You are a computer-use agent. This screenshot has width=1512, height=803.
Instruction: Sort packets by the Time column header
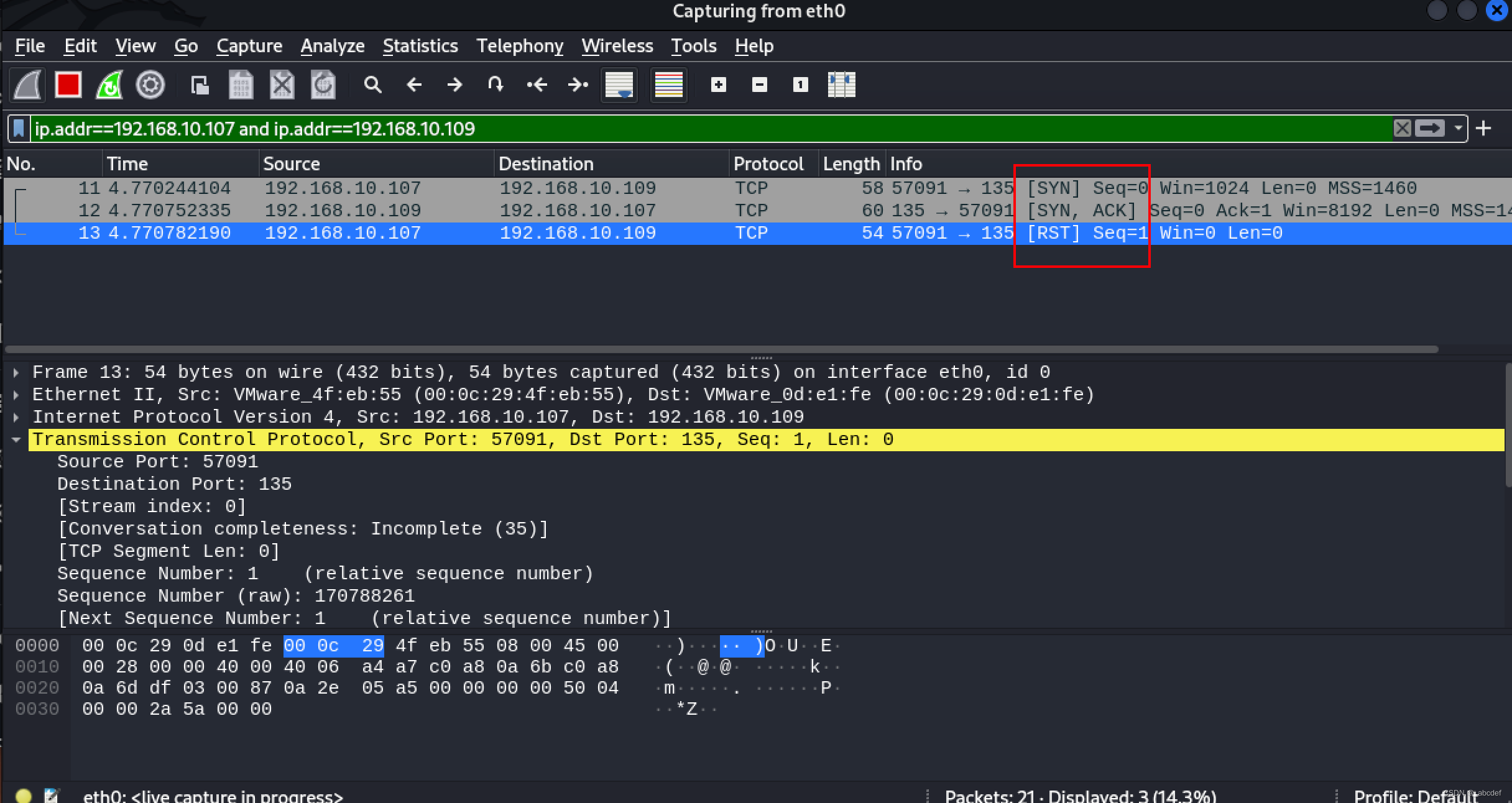(x=180, y=163)
